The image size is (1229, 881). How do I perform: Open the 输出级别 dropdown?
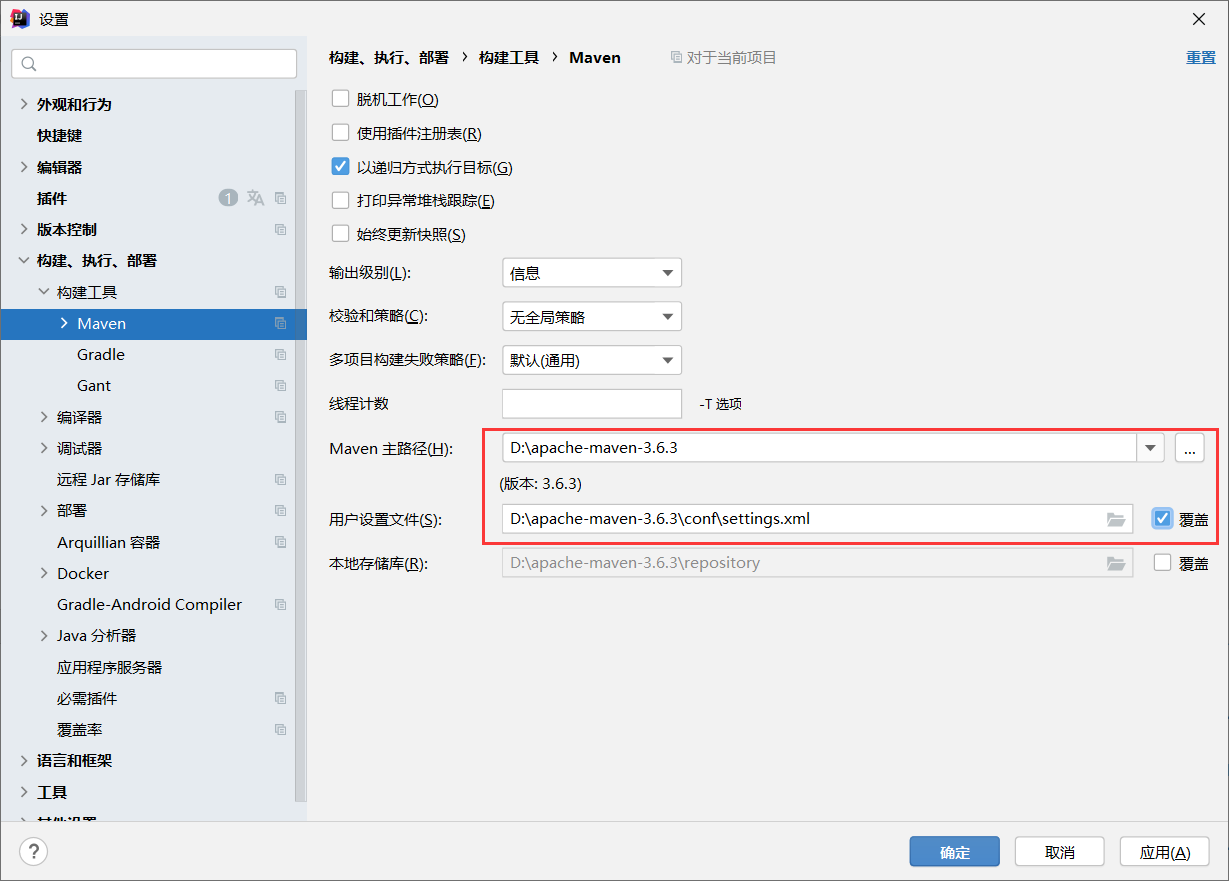tap(591, 273)
